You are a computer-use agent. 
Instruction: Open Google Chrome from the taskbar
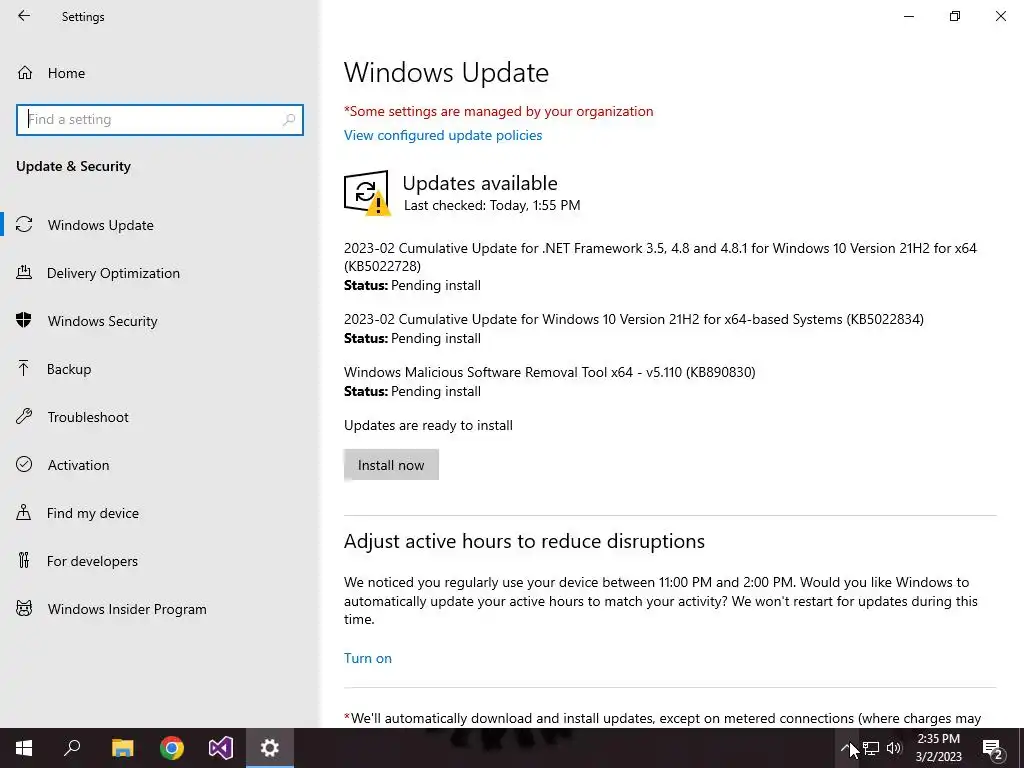click(x=172, y=748)
